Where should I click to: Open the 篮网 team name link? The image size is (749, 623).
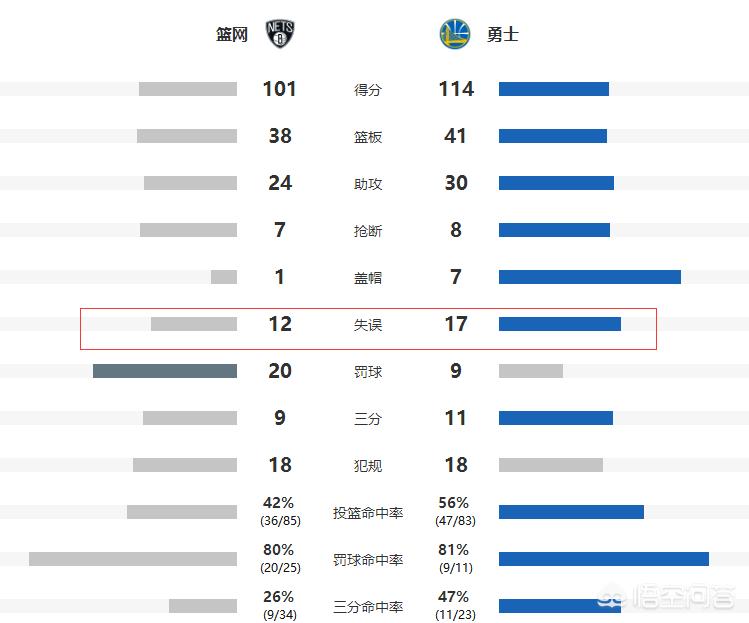(232, 36)
